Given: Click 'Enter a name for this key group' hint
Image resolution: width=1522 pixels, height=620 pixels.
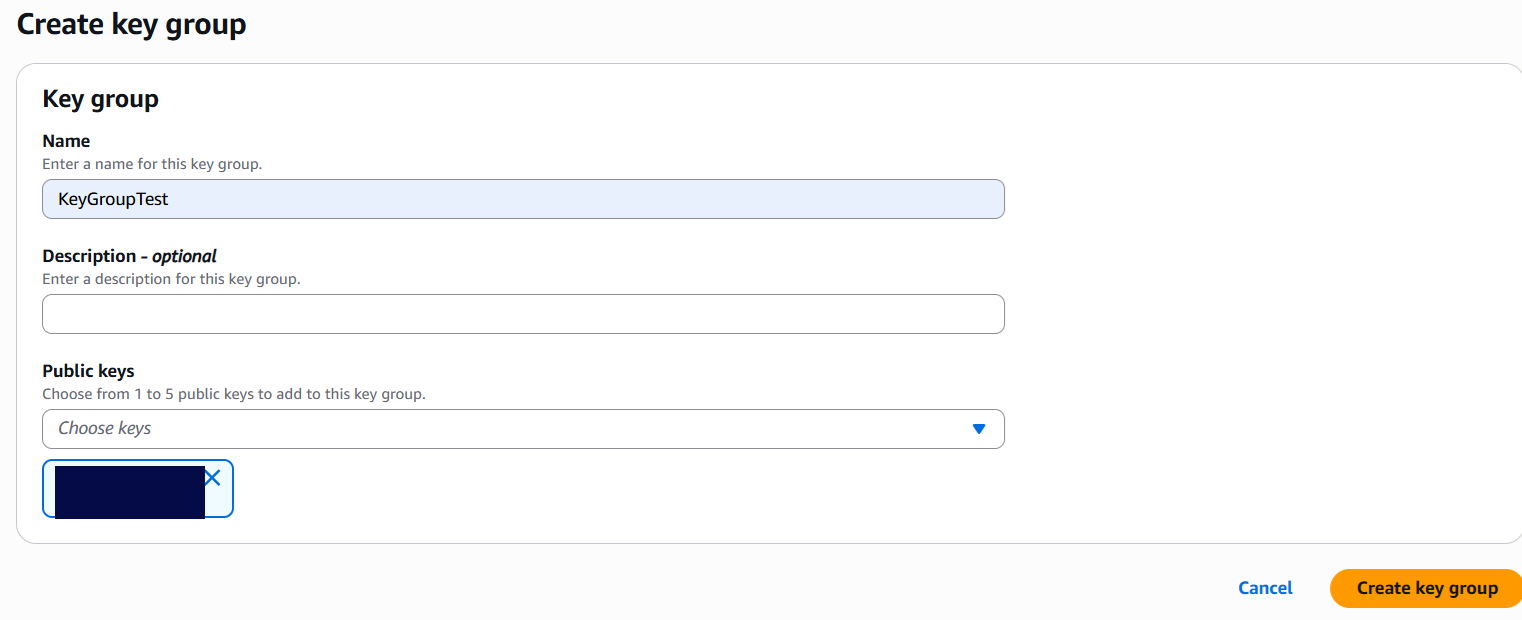Looking at the screenshot, I should [152, 163].
